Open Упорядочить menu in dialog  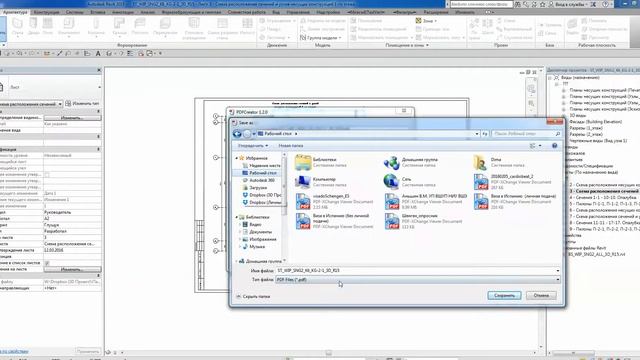coord(253,146)
